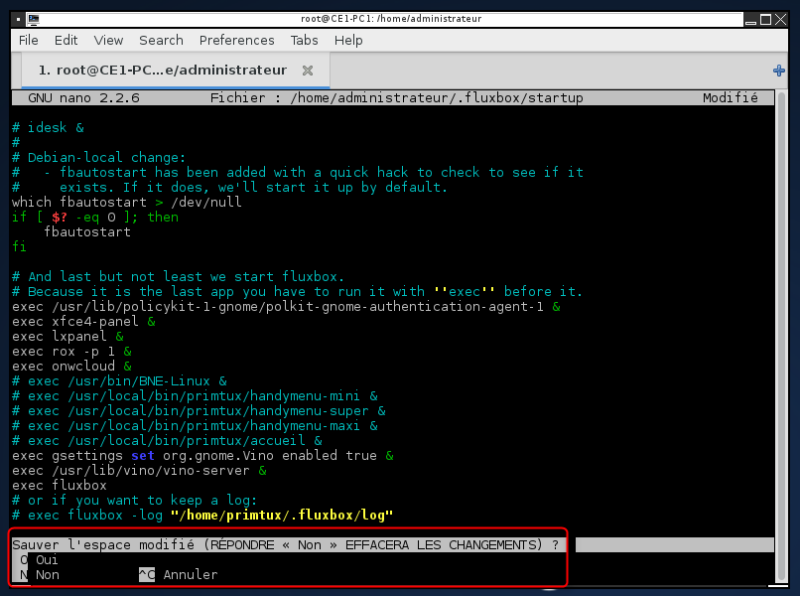
Task: Open the Tabs menu
Action: click(304, 40)
